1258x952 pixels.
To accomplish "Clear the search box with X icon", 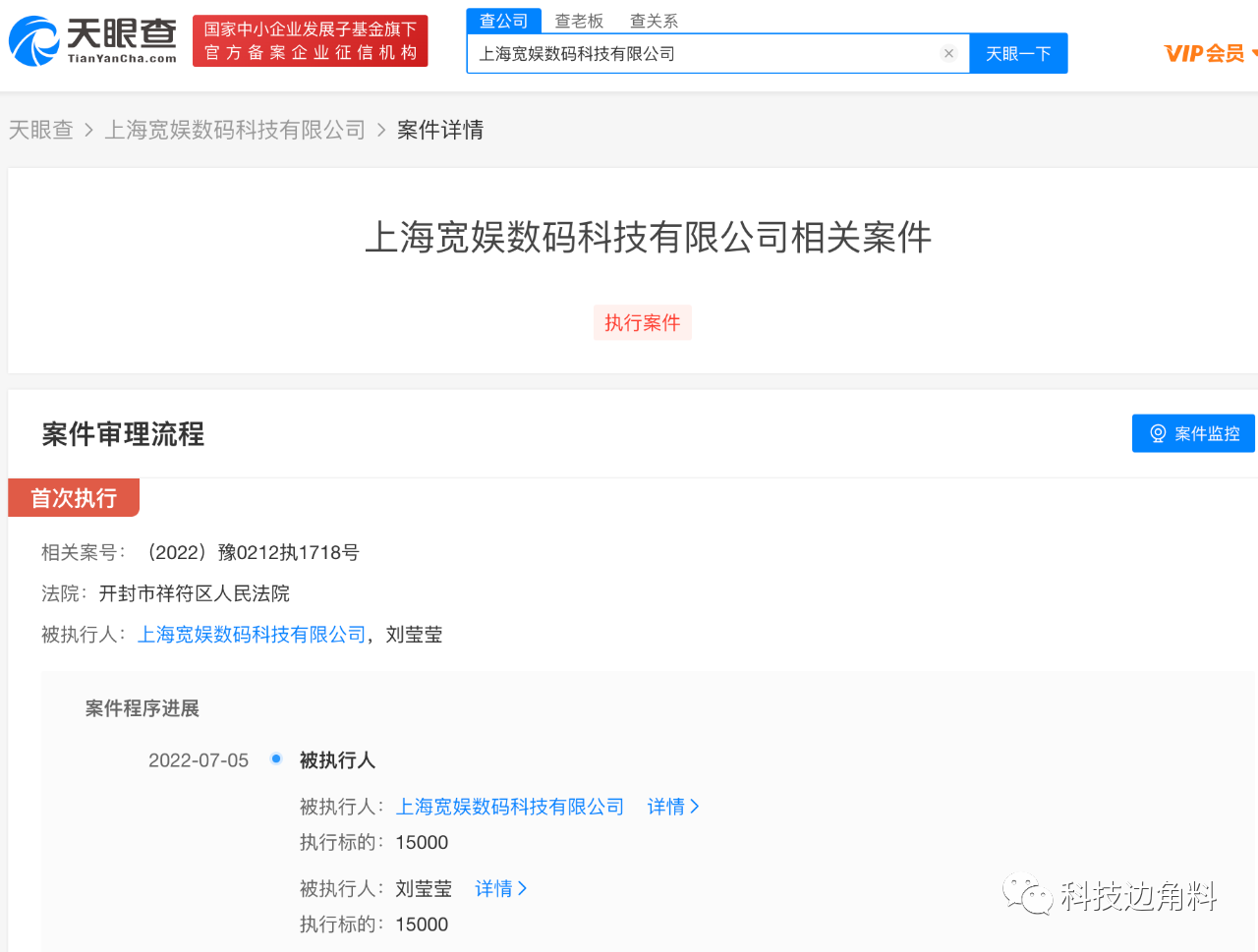I will coord(948,54).
